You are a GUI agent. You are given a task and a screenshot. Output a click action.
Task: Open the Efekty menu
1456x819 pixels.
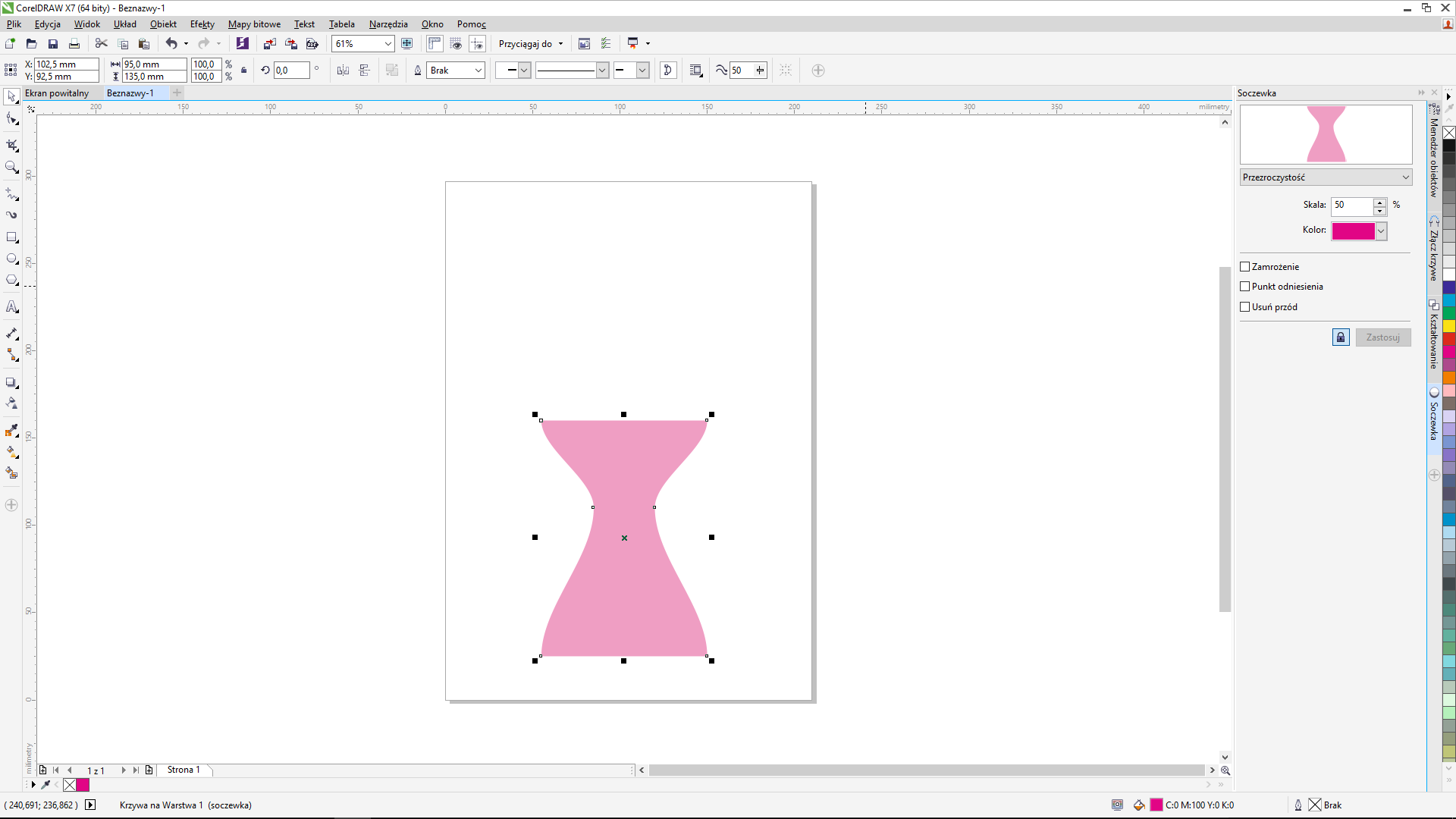click(202, 24)
